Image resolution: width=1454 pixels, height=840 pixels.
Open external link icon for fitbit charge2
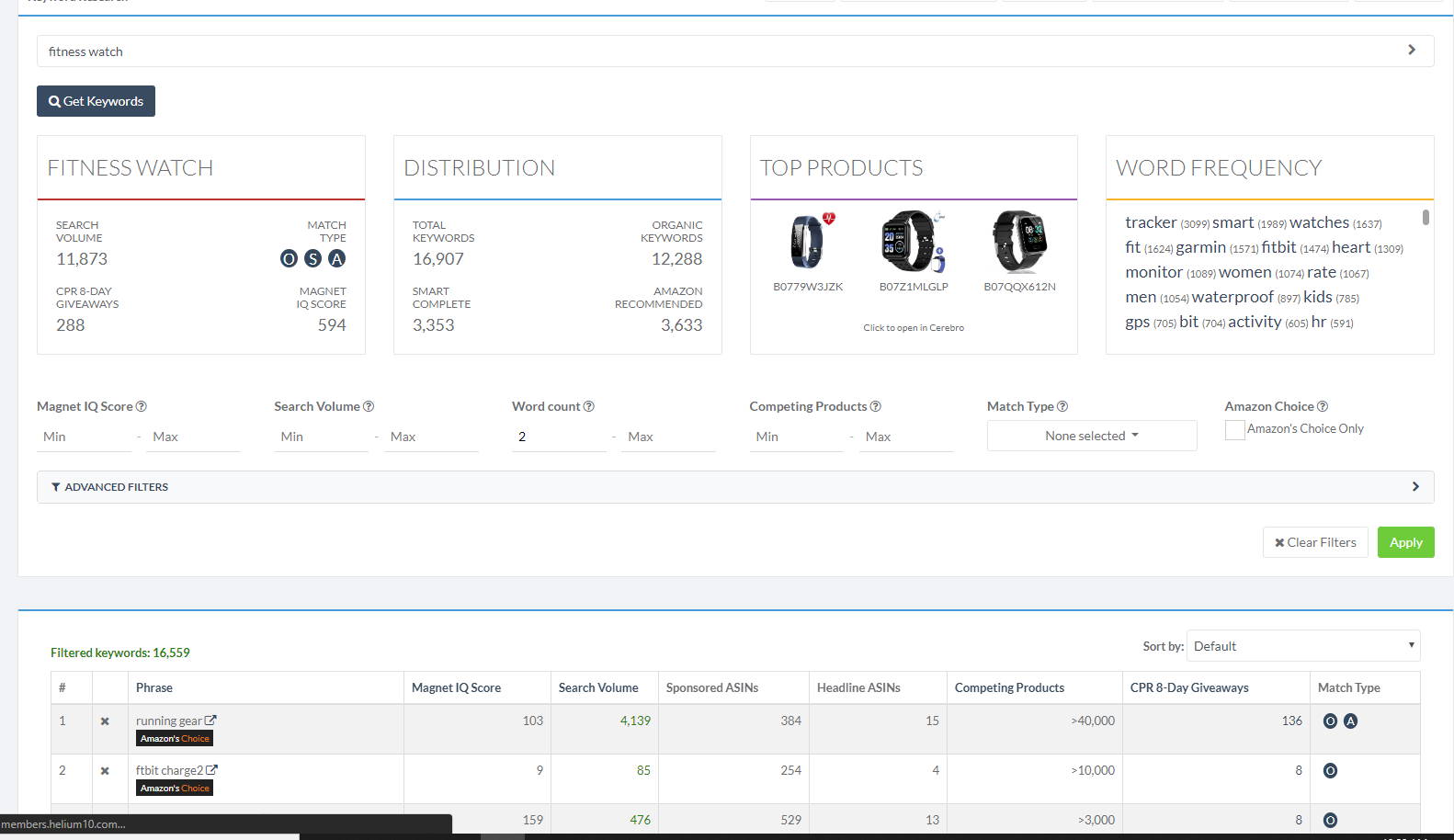pyautogui.click(x=212, y=770)
